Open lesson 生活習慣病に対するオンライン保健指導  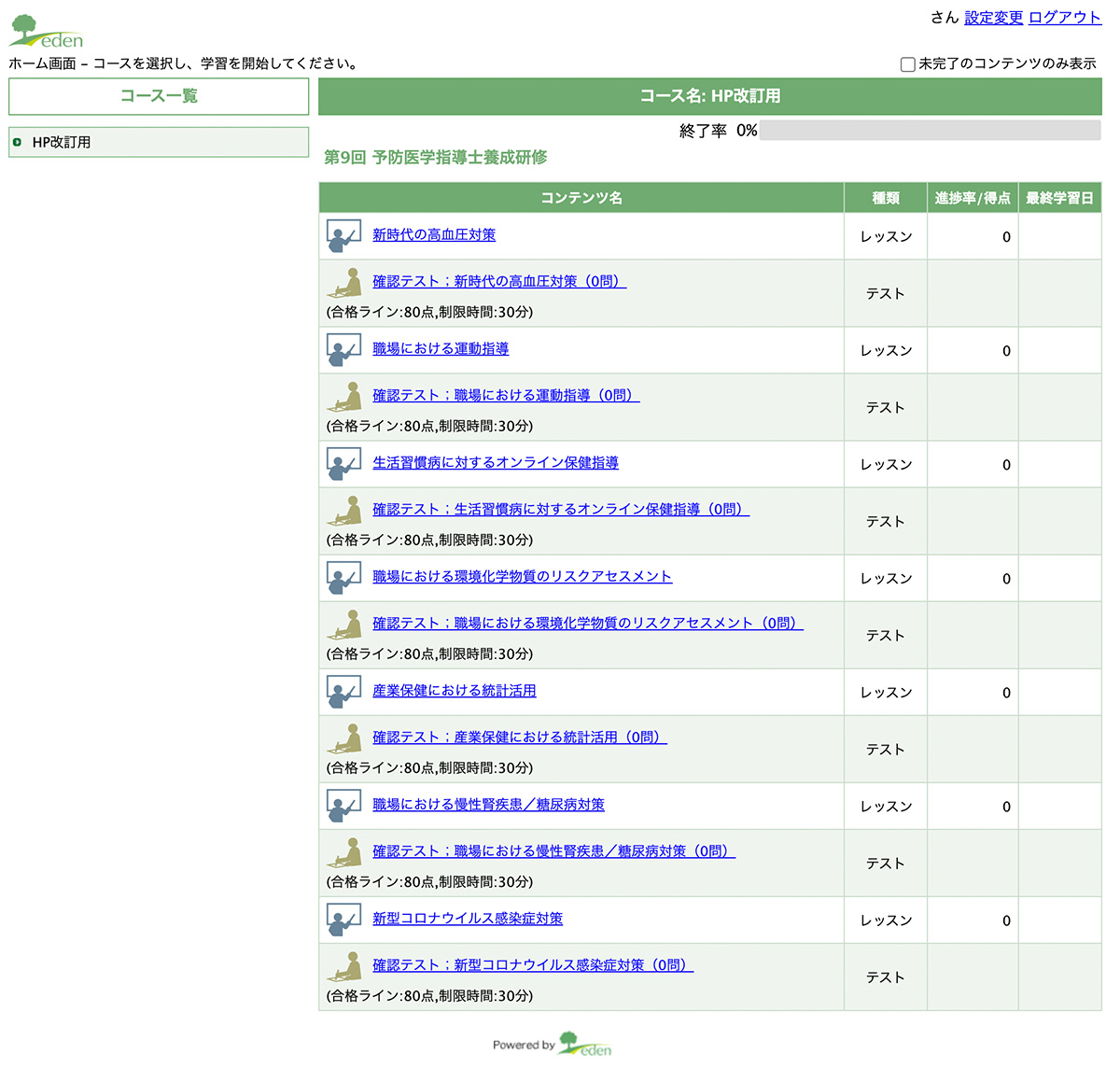point(495,463)
